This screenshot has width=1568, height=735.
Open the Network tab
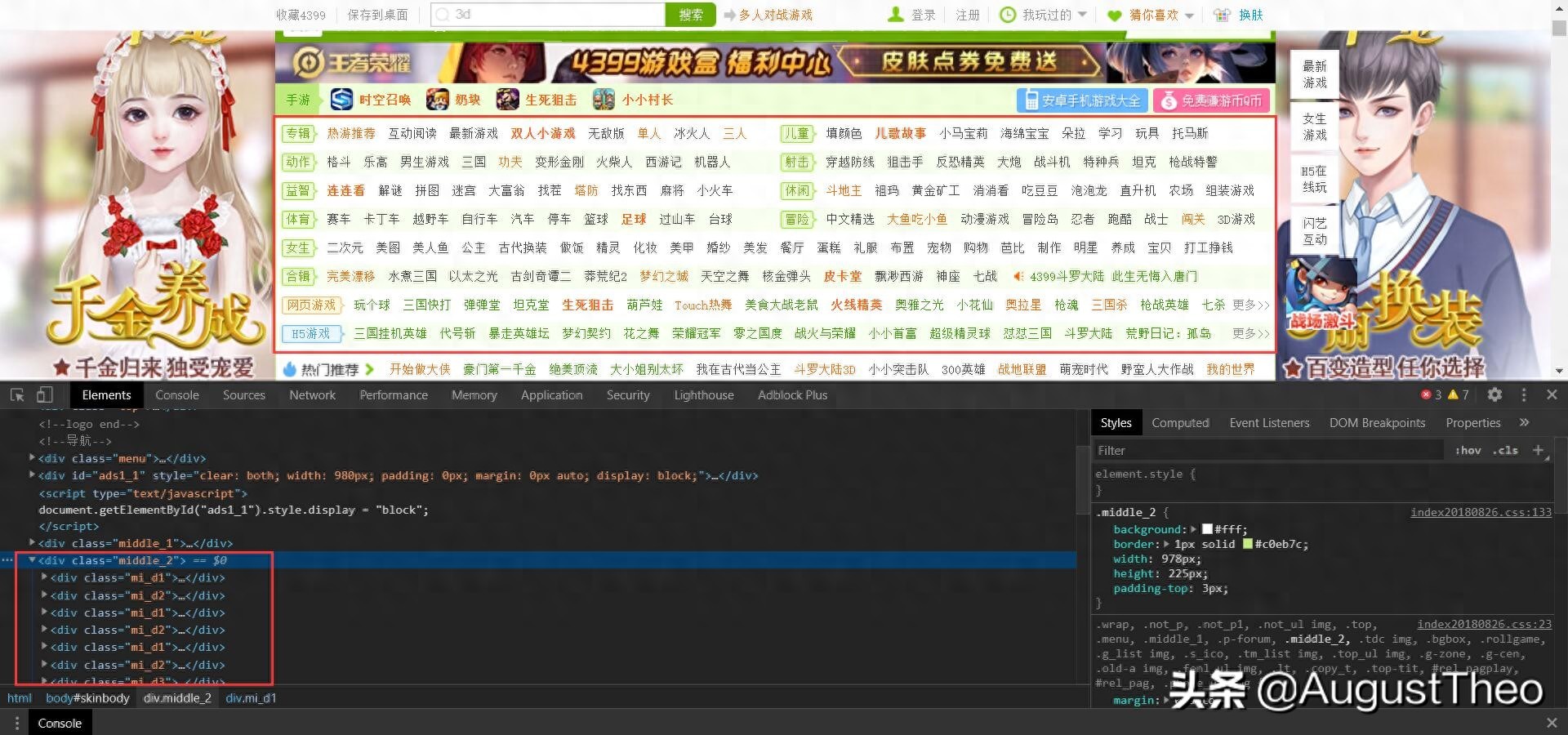313,395
